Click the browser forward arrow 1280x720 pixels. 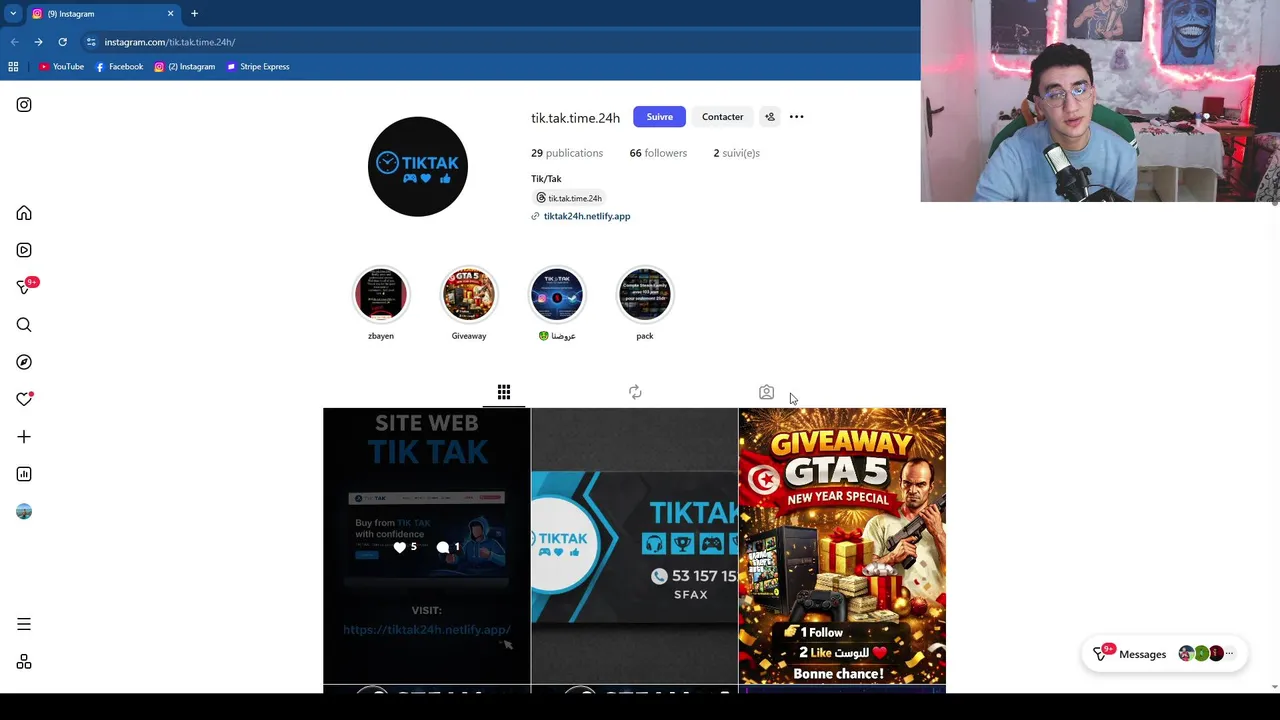(x=38, y=42)
